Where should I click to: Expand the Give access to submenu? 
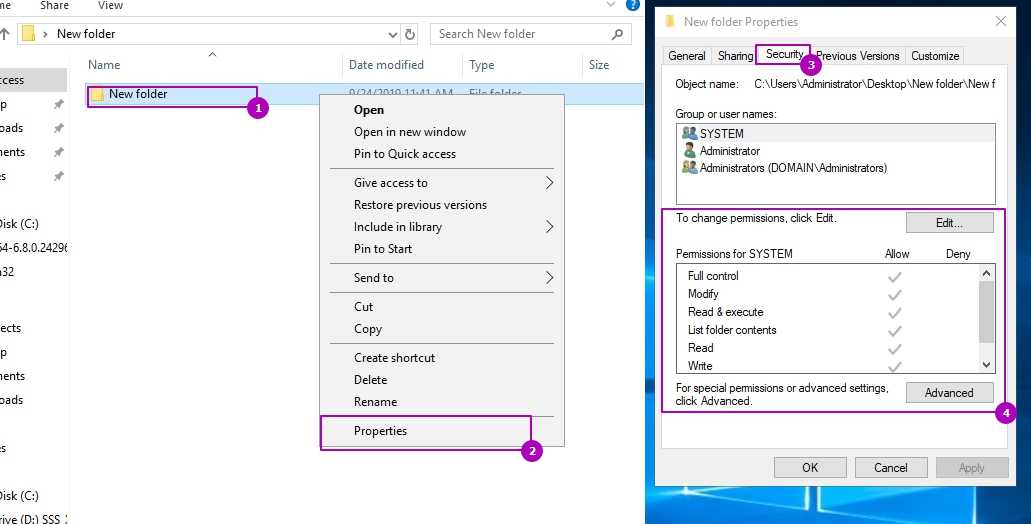(549, 183)
